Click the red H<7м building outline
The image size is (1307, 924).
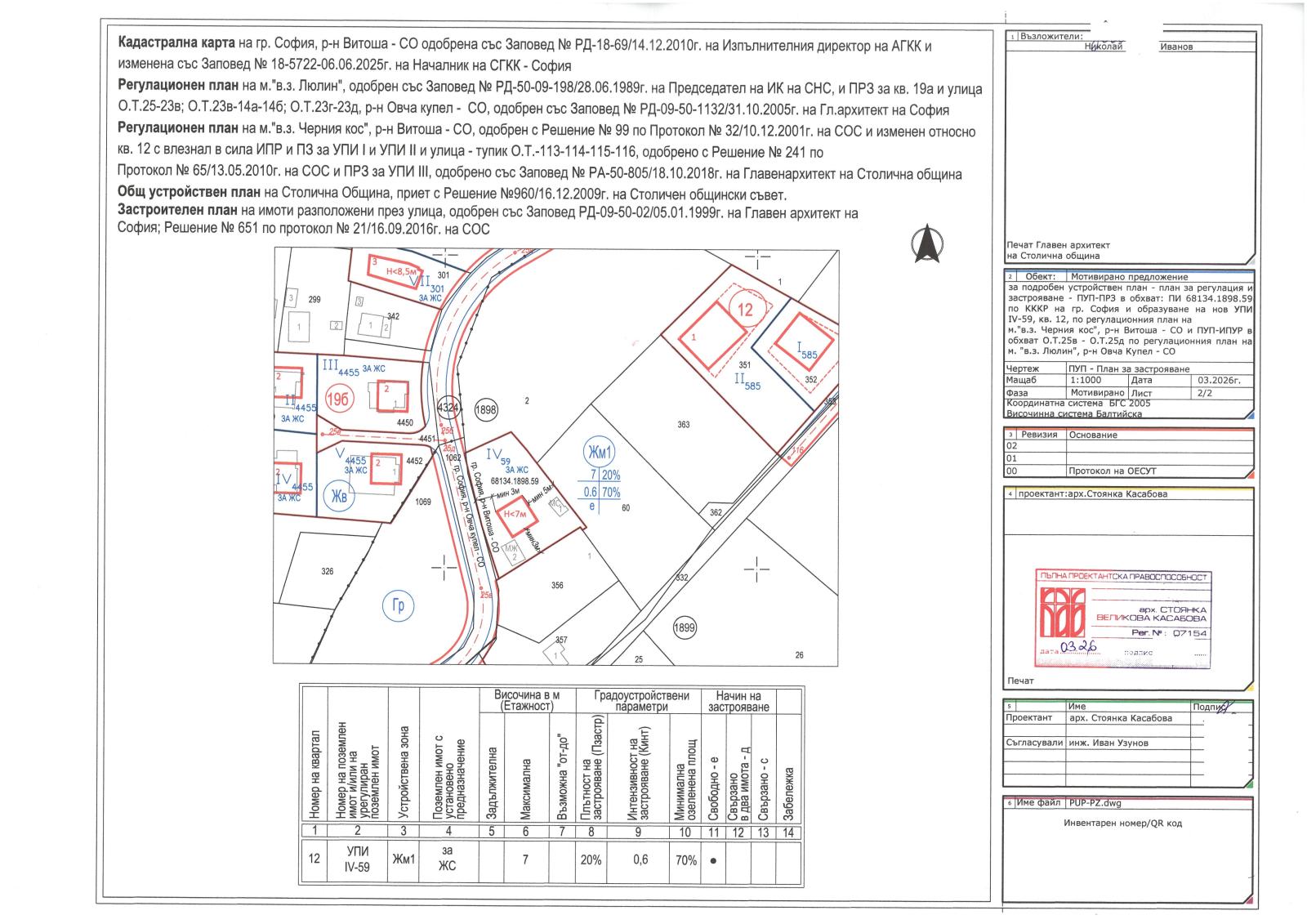(518, 516)
